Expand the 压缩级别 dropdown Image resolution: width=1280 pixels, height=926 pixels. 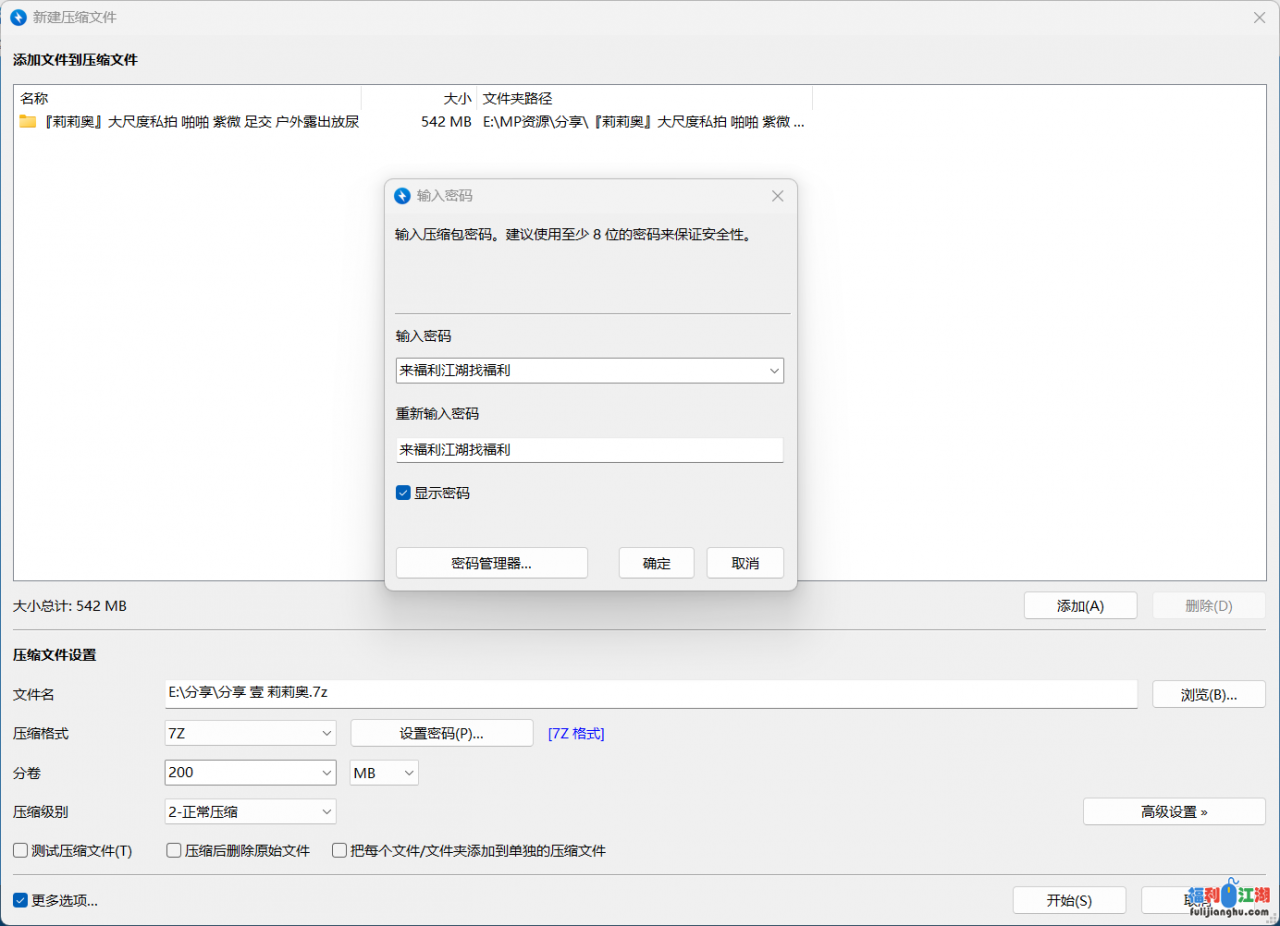pyautogui.click(x=327, y=812)
